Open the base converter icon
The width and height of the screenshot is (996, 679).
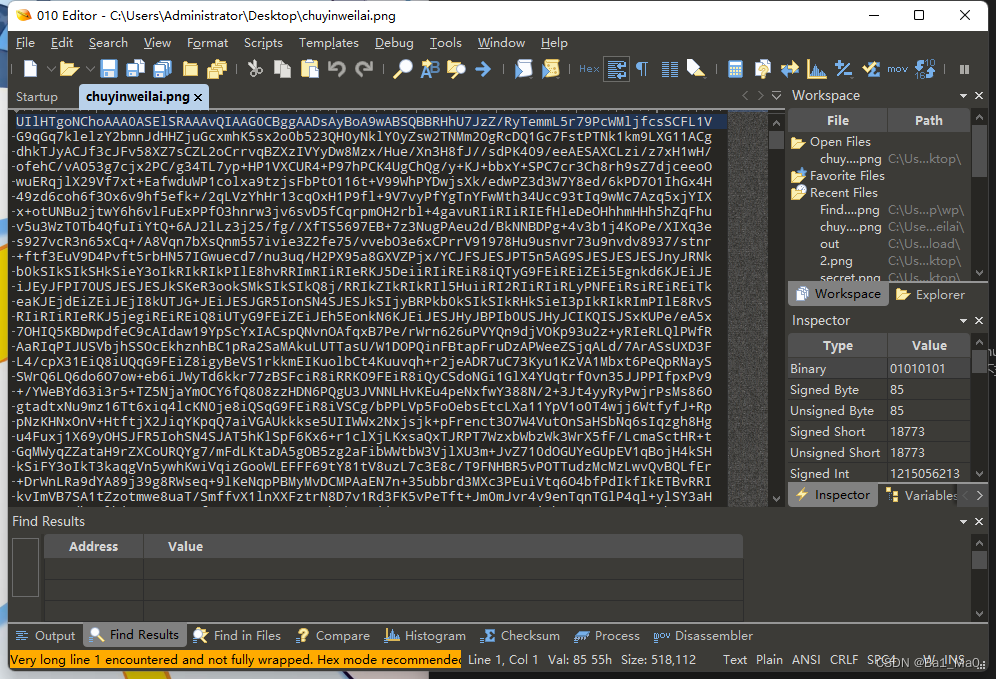(x=925, y=69)
